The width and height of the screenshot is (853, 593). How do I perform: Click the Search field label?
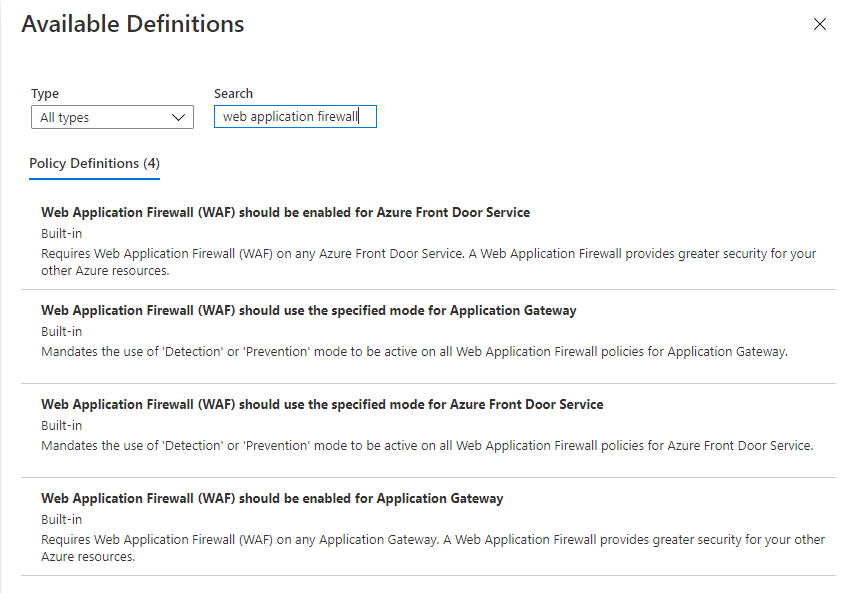coord(233,93)
